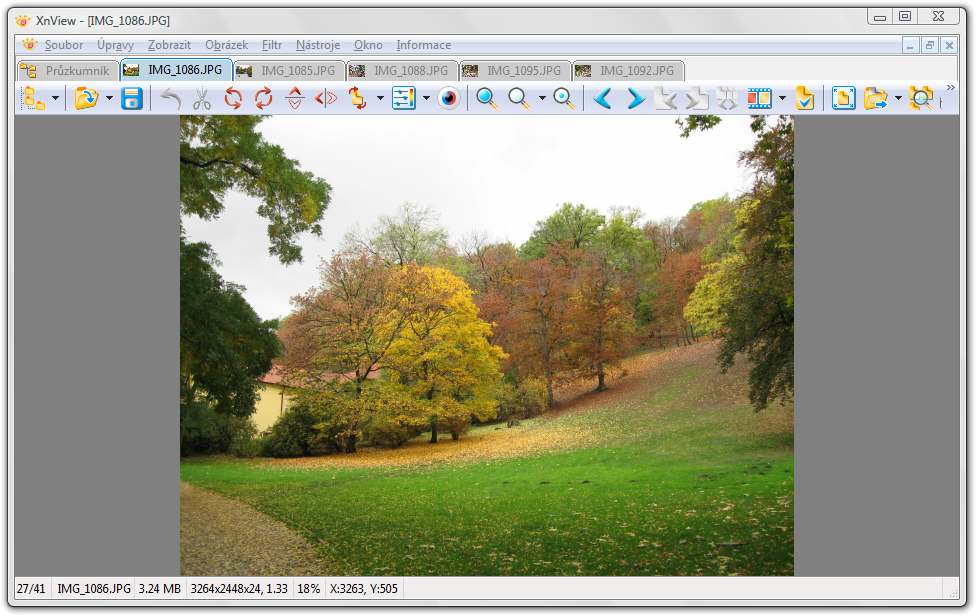Flip the image vertically
The image size is (976, 616).
[295, 98]
